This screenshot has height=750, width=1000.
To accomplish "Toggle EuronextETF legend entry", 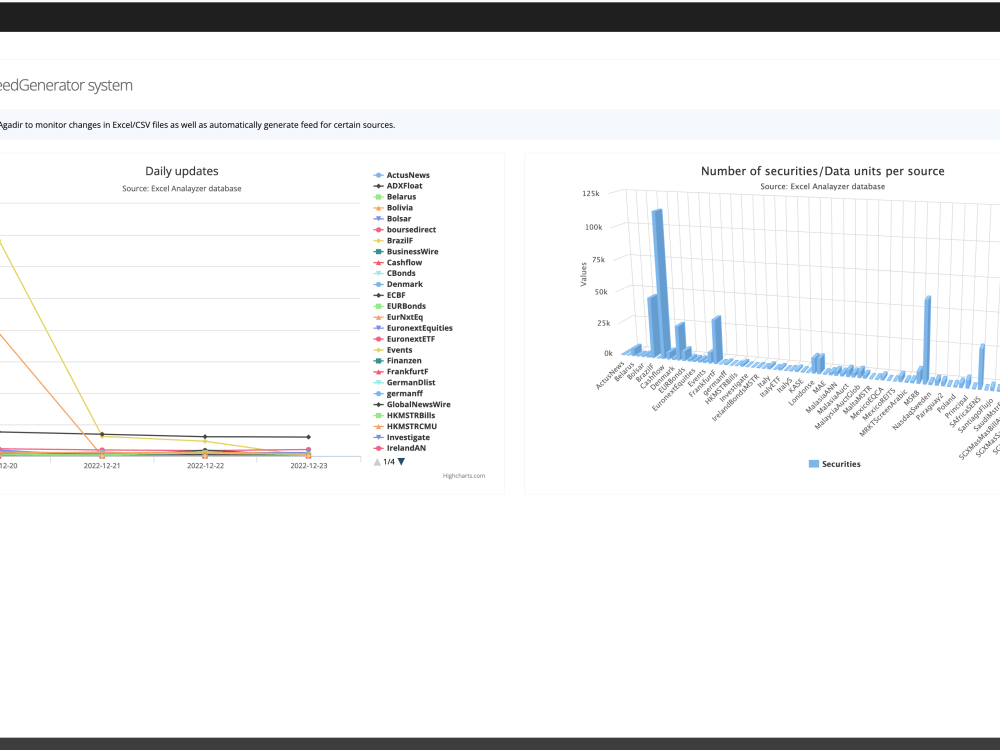I will [x=404, y=339].
